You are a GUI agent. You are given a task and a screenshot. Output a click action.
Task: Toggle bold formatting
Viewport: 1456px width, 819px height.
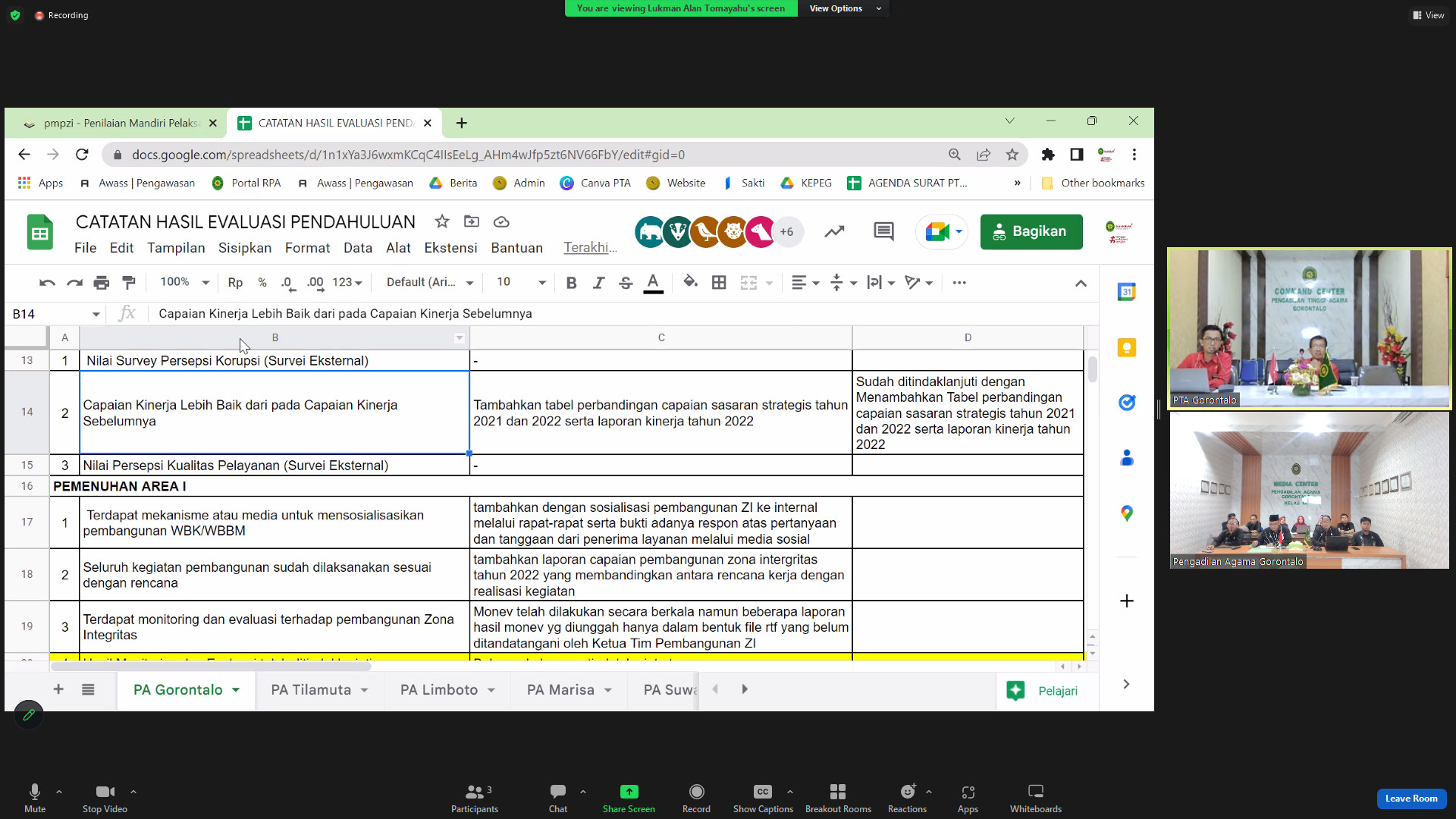(x=571, y=283)
